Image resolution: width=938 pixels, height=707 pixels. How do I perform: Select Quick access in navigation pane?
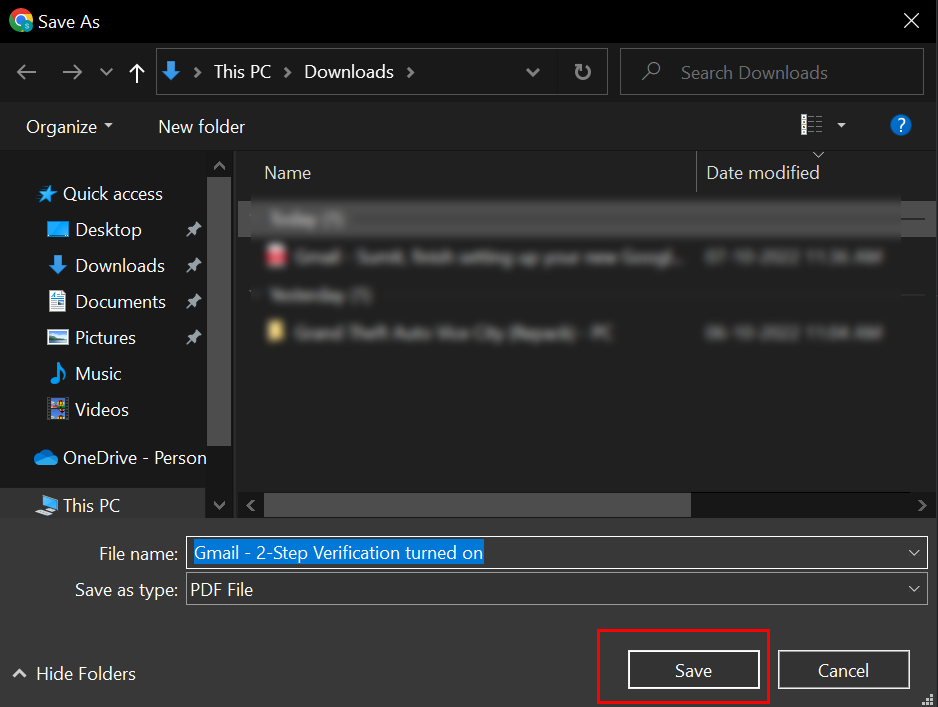[112, 194]
